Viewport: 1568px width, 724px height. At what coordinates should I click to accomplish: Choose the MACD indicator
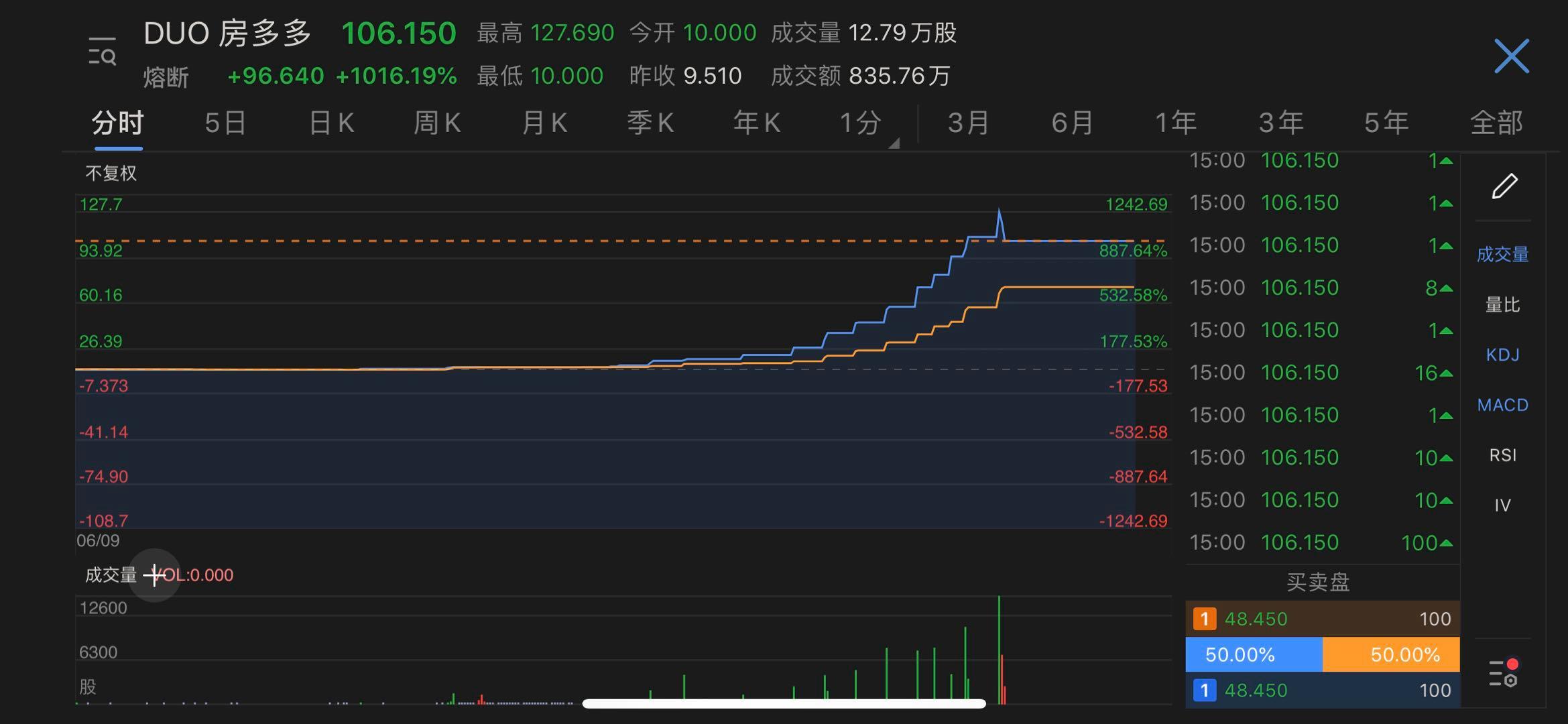[1503, 405]
